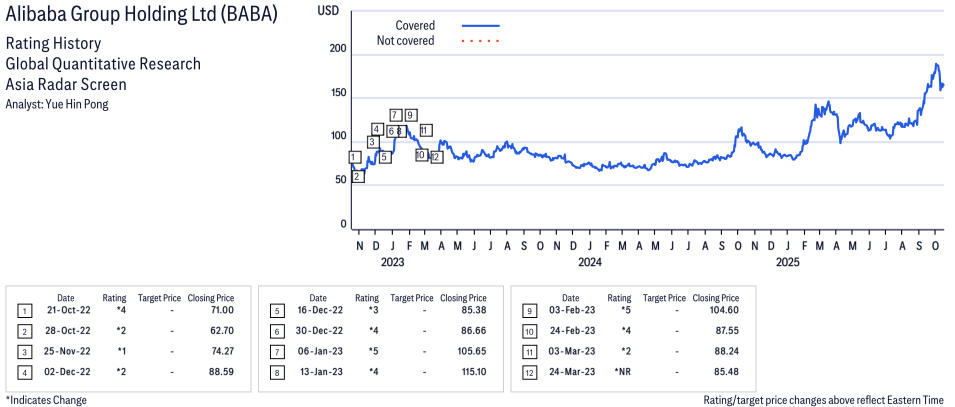Click the 2024 year label on axis

pyautogui.click(x=589, y=263)
